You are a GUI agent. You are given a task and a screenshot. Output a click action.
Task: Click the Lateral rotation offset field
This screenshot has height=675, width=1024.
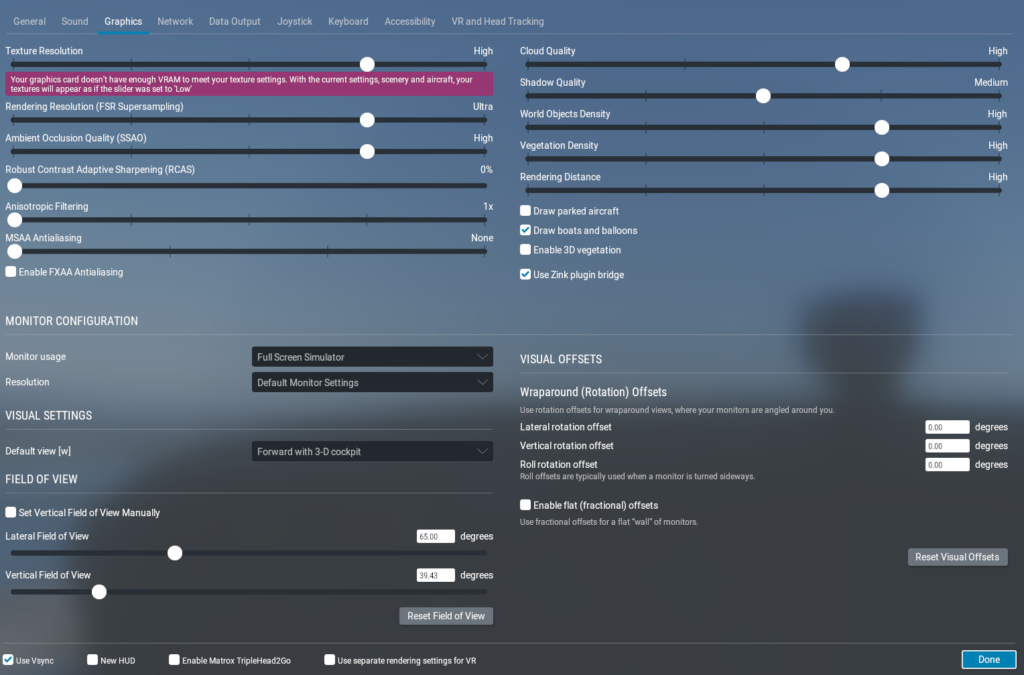point(947,427)
